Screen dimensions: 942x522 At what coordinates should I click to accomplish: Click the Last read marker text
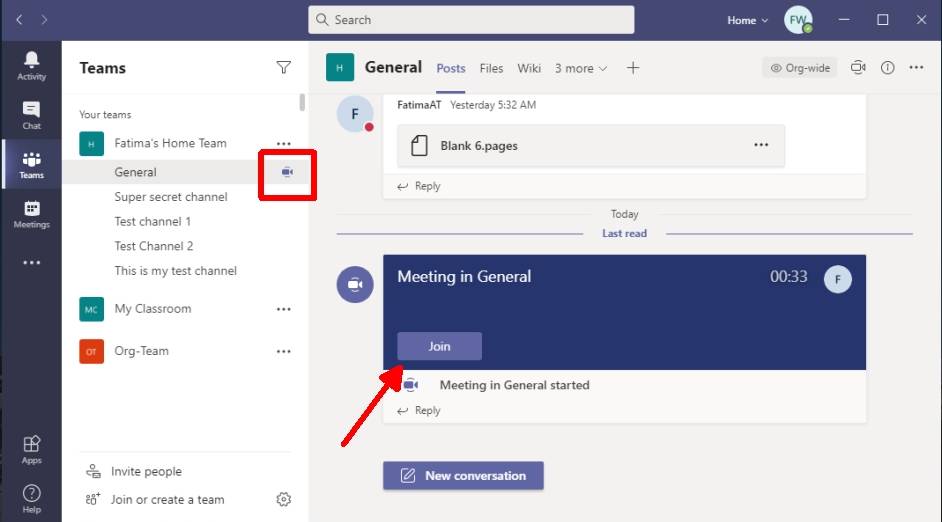tap(624, 234)
